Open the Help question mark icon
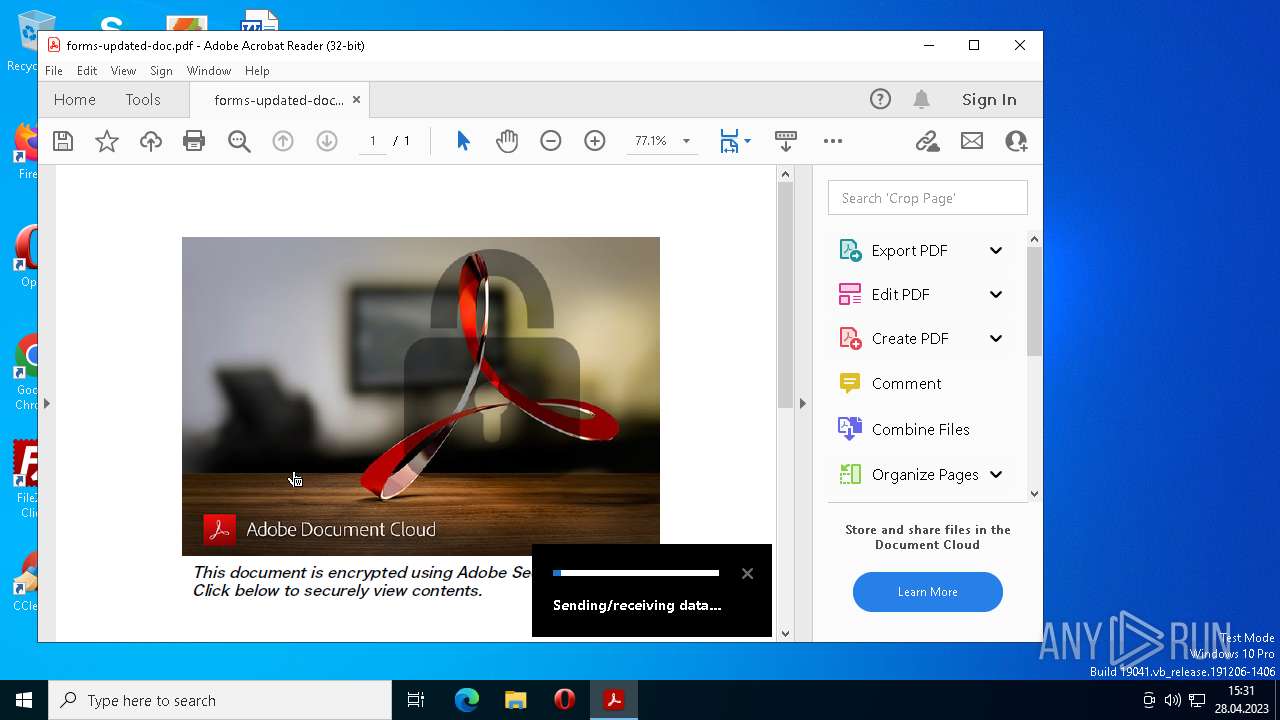Screen dimensions: 1280x720 [880, 99]
